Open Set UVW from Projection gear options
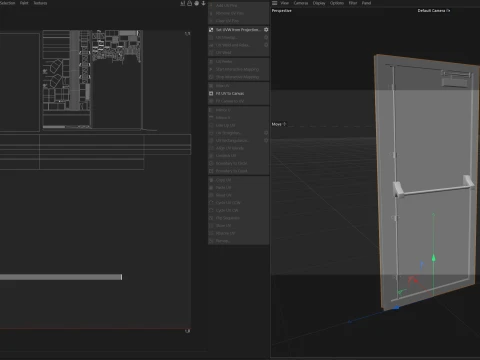Screen dimensions: 480x360 tap(266, 30)
